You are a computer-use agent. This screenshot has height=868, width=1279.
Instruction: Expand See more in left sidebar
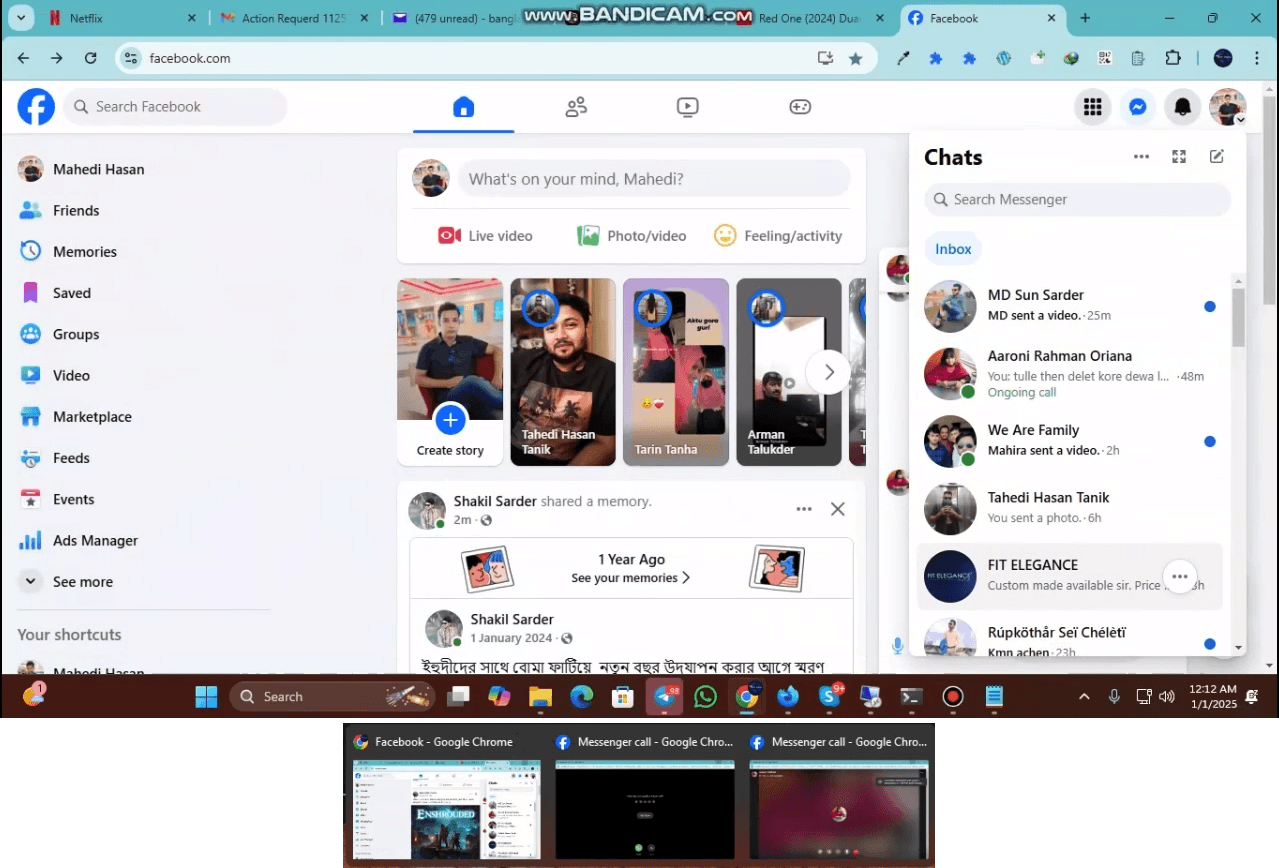[x=82, y=582]
